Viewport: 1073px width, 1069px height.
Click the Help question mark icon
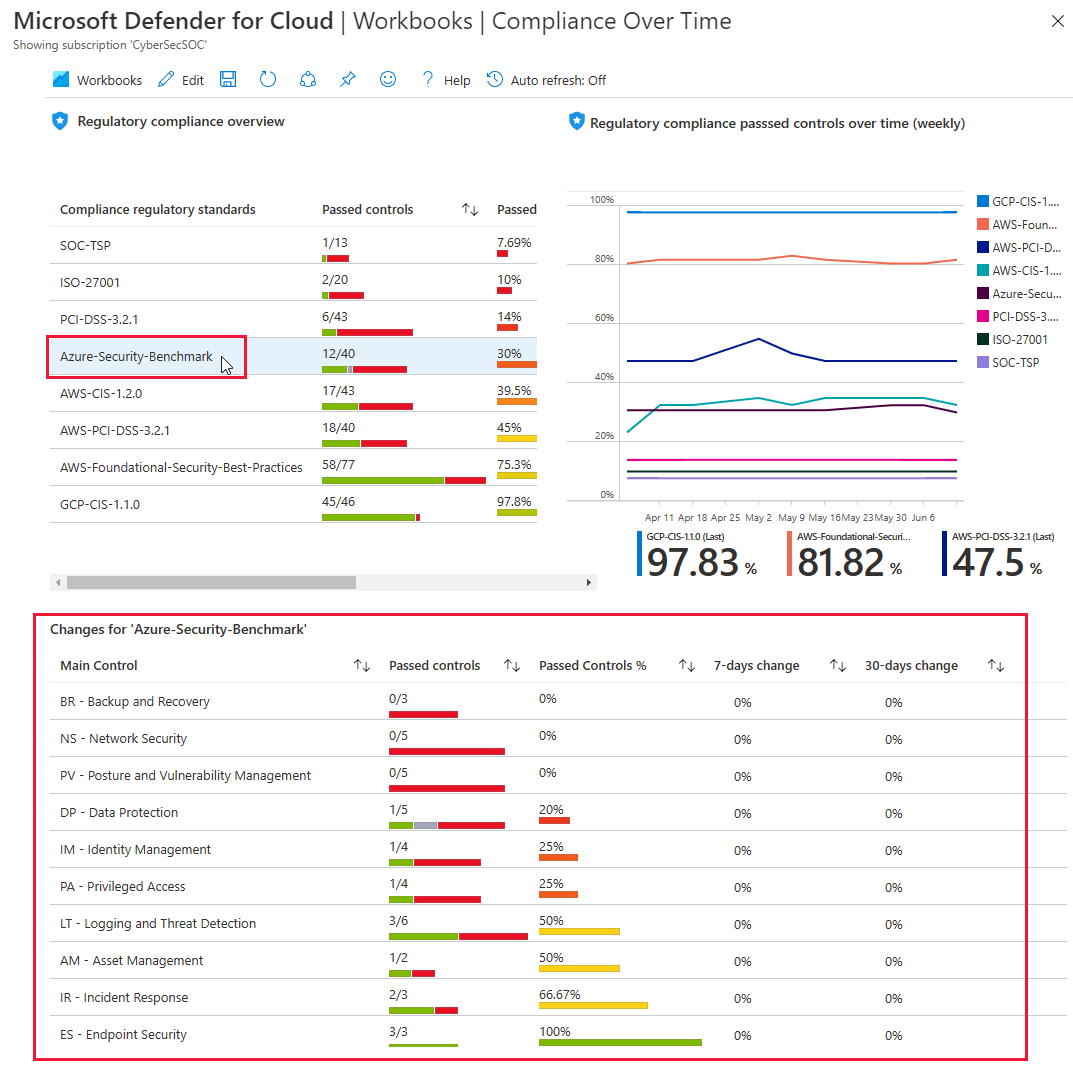pyautogui.click(x=427, y=79)
